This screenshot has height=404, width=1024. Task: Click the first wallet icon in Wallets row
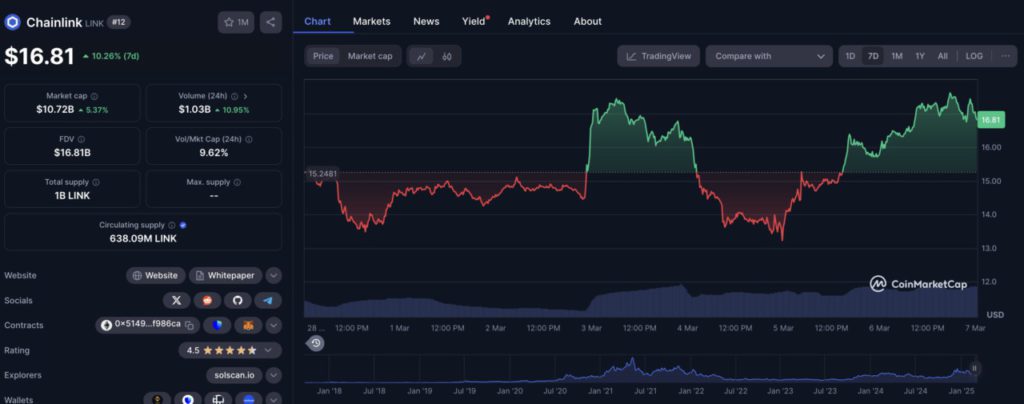(157, 399)
